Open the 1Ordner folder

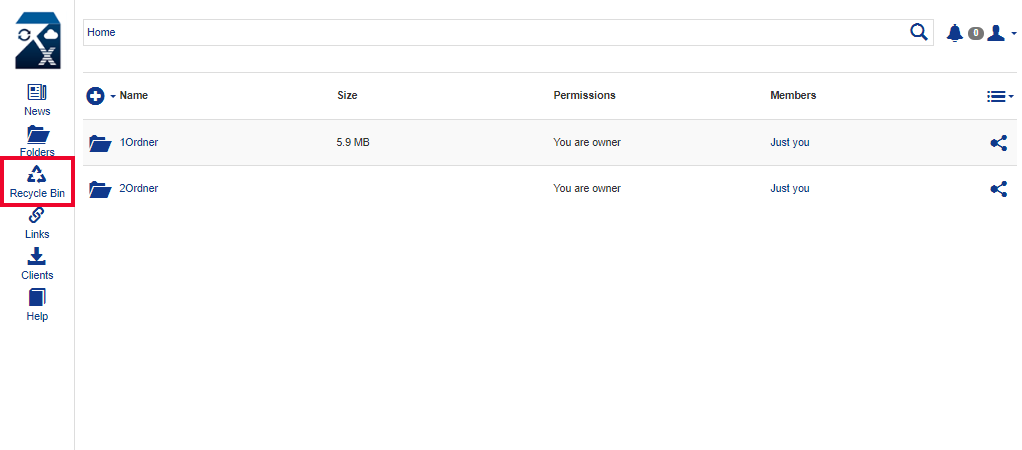pyautogui.click(x=139, y=142)
